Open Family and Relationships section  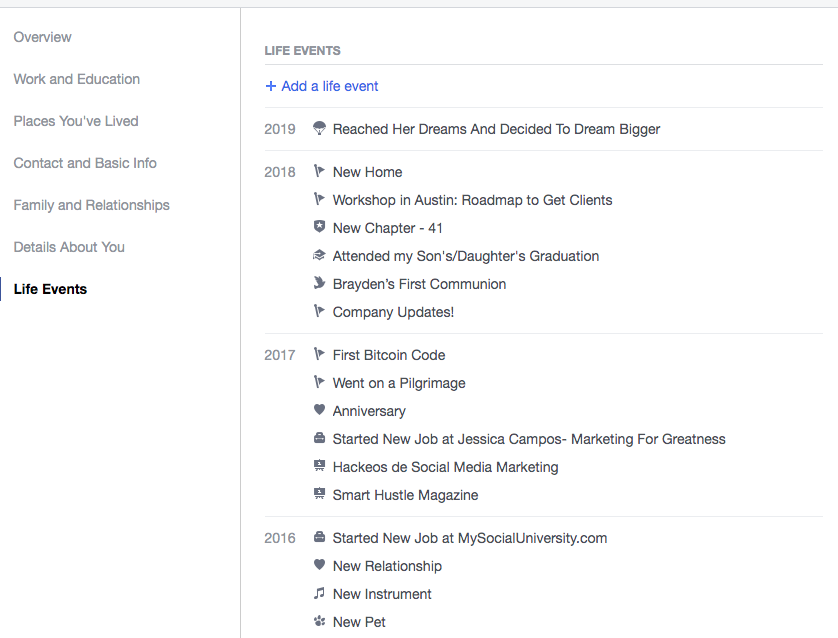[x=92, y=205]
